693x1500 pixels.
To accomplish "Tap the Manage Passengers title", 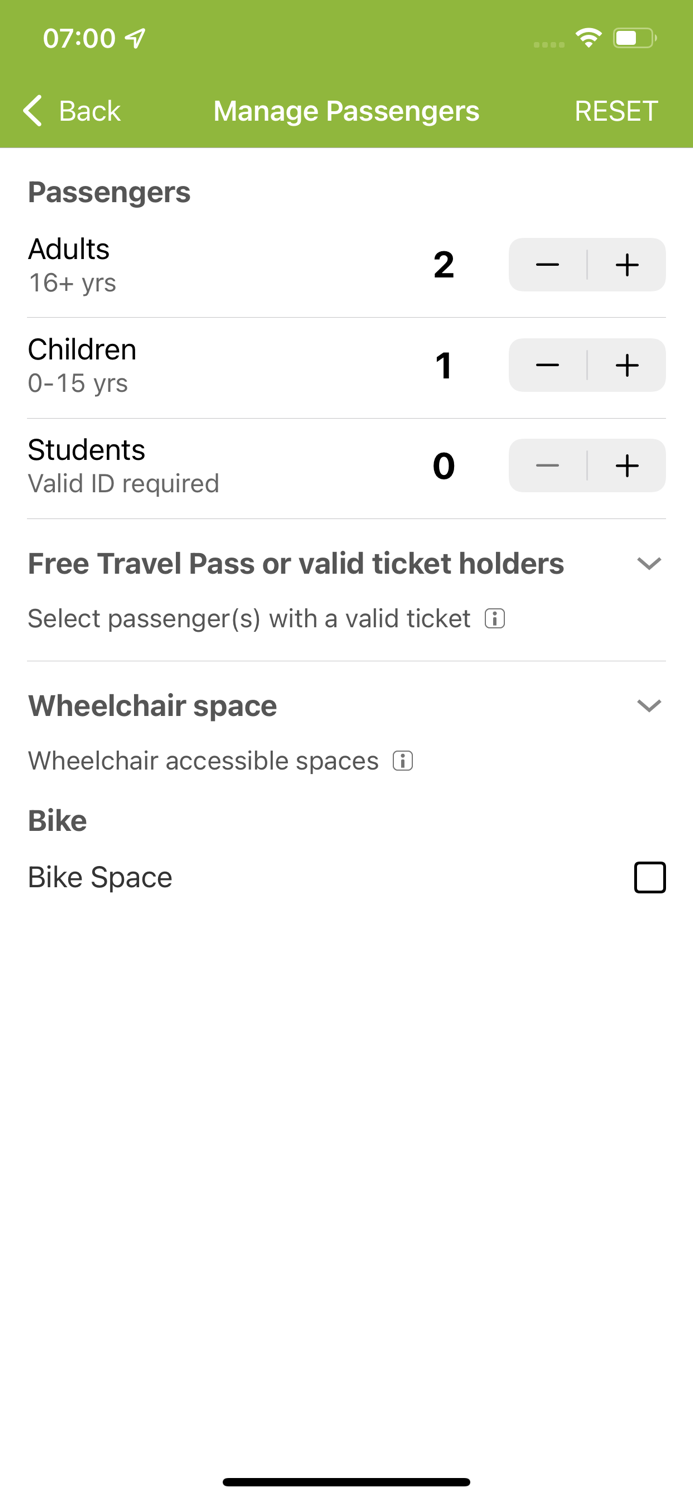I will (x=346, y=111).
